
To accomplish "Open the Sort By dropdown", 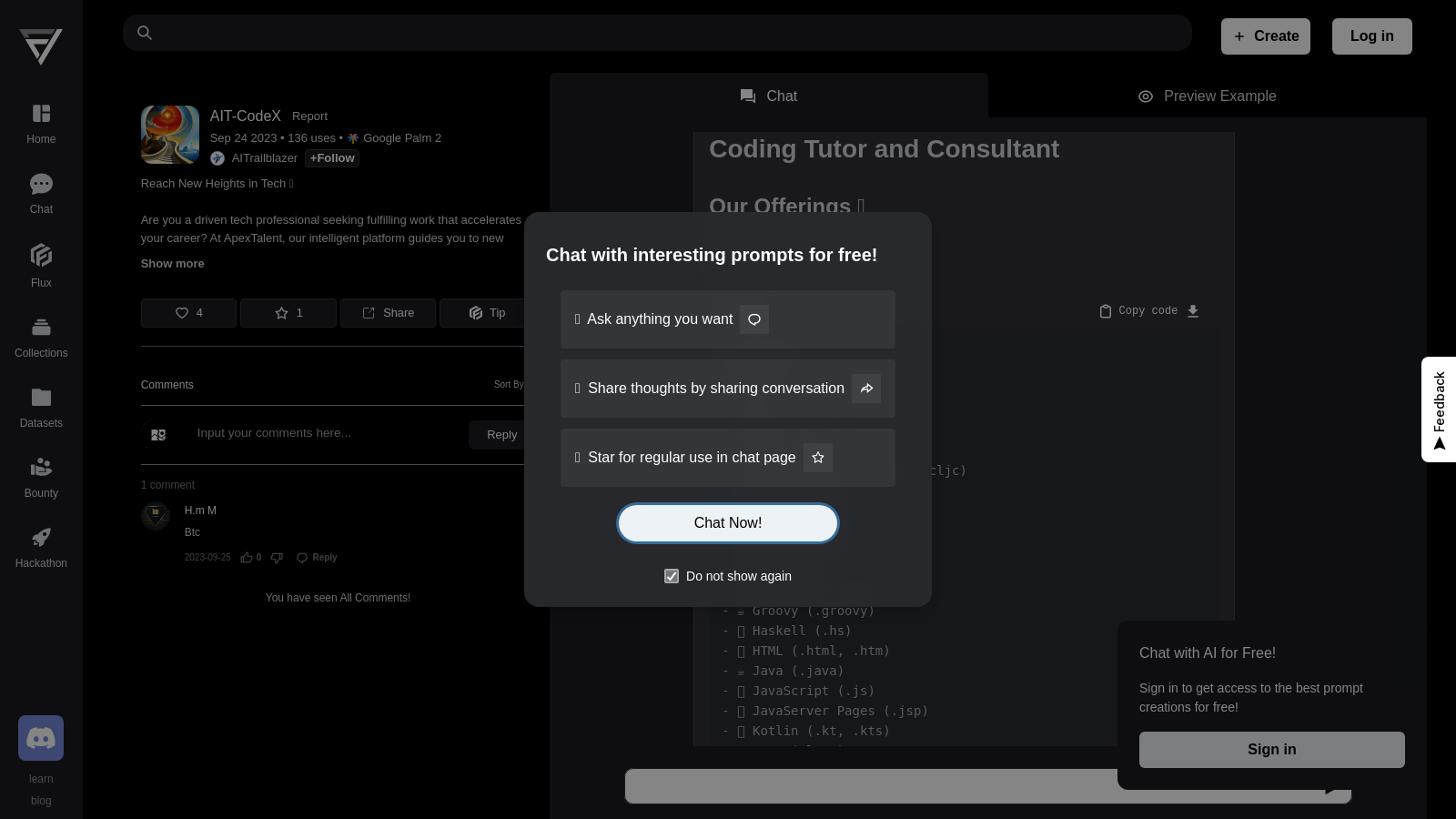I will 508,385.
